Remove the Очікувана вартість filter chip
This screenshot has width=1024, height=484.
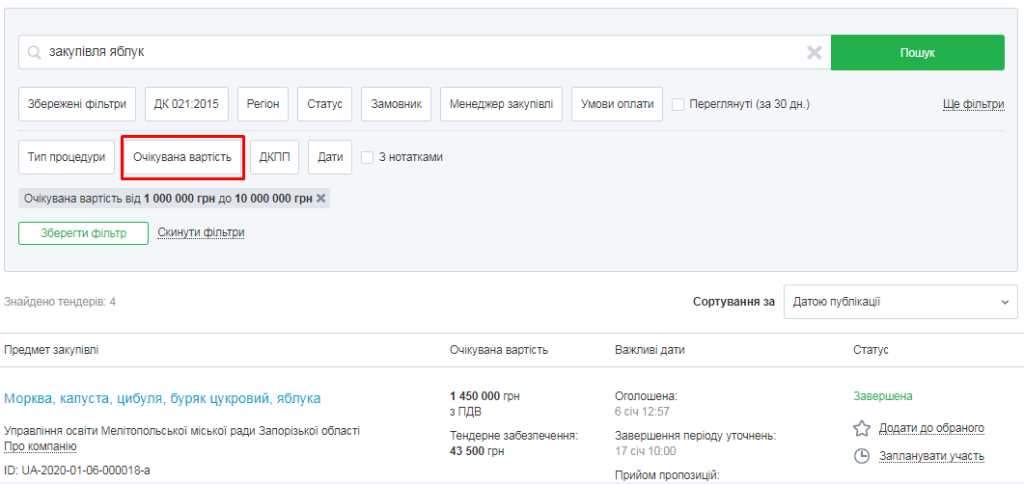coord(321,199)
